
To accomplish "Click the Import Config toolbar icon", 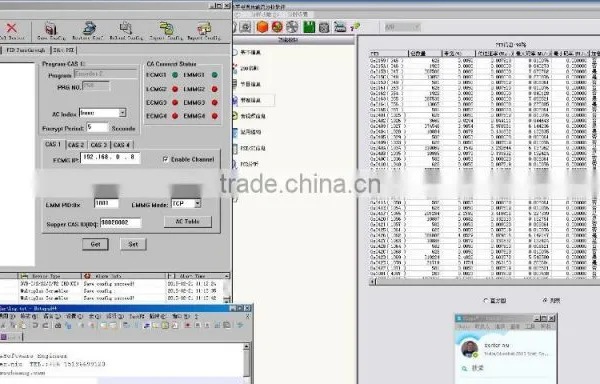I will [166, 28].
